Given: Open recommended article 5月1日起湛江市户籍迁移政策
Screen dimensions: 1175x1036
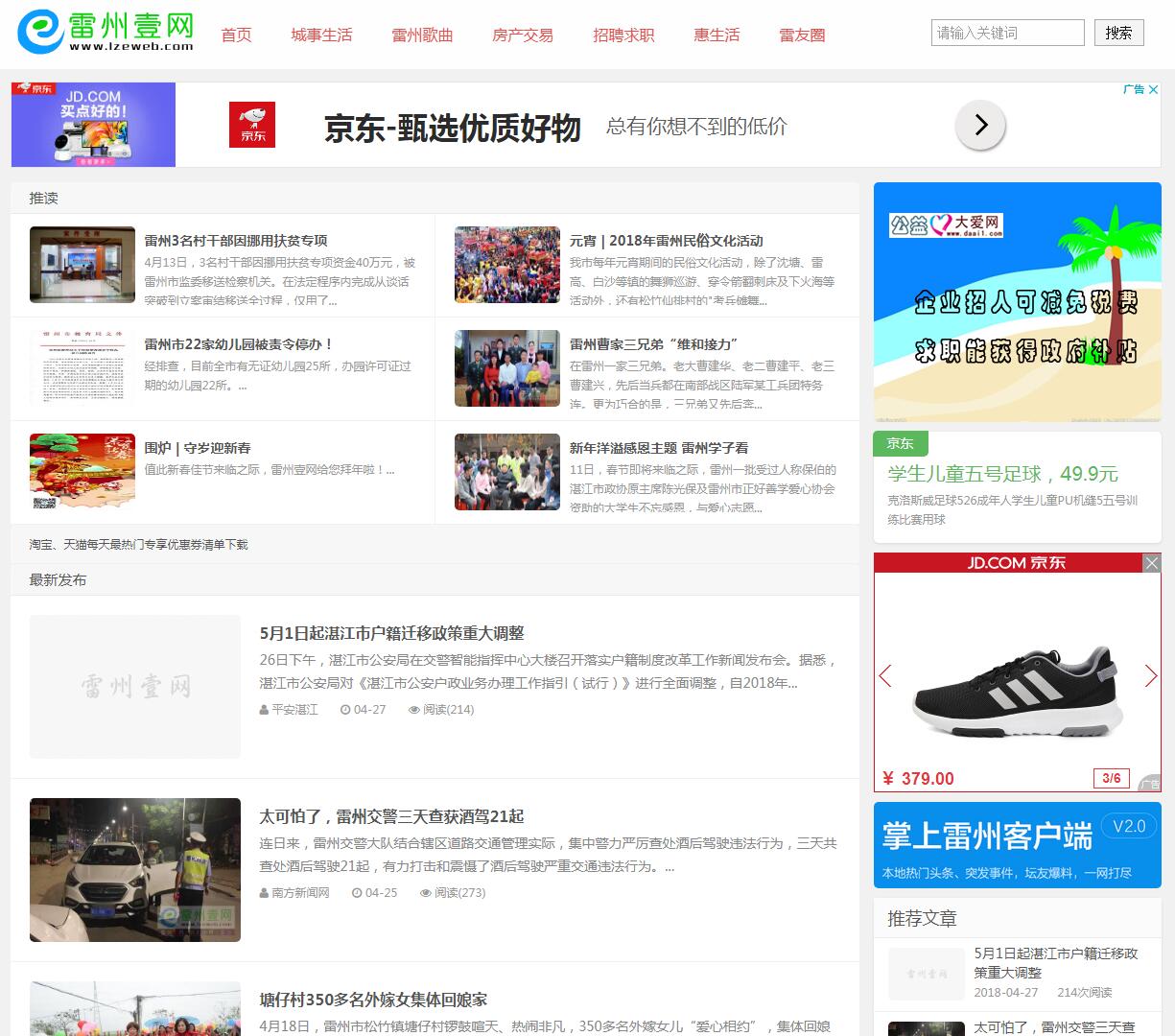Looking at the screenshot, I should [1056, 963].
